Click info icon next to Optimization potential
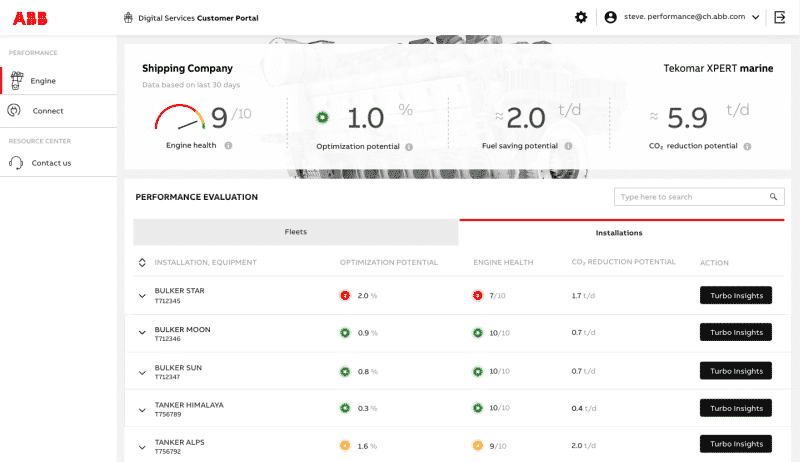The height and width of the screenshot is (462, 800). pos(410,146)
